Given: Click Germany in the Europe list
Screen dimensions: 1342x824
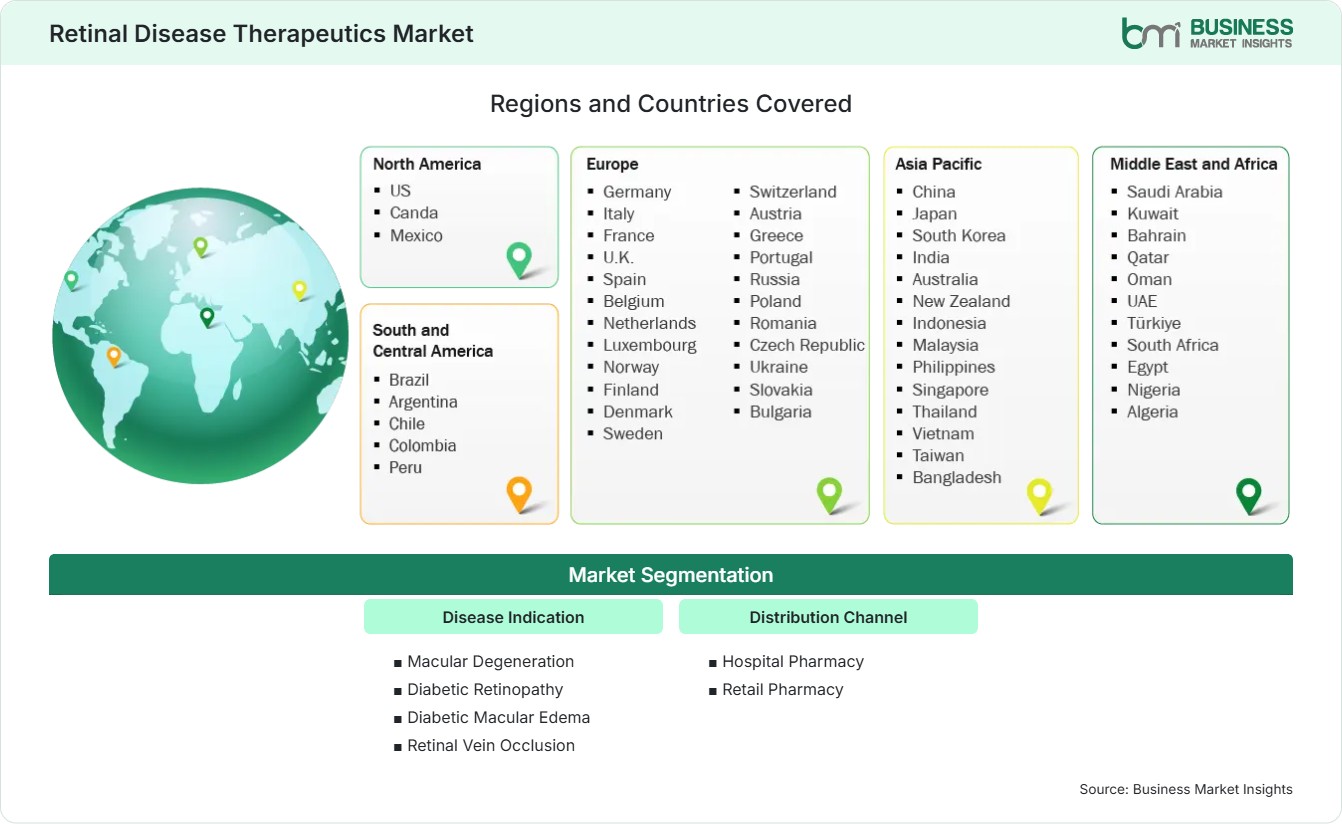Looking at the screenshot, I should 637,192.
